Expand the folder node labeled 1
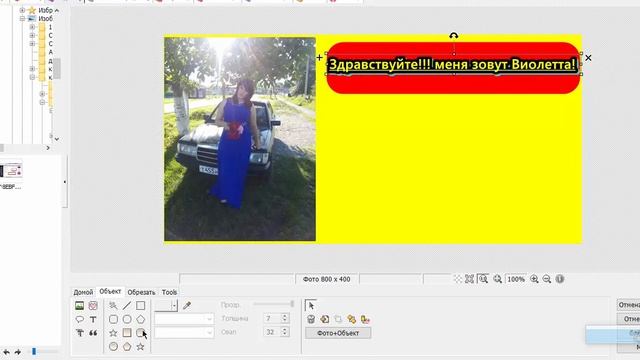 tap(32, 27)
